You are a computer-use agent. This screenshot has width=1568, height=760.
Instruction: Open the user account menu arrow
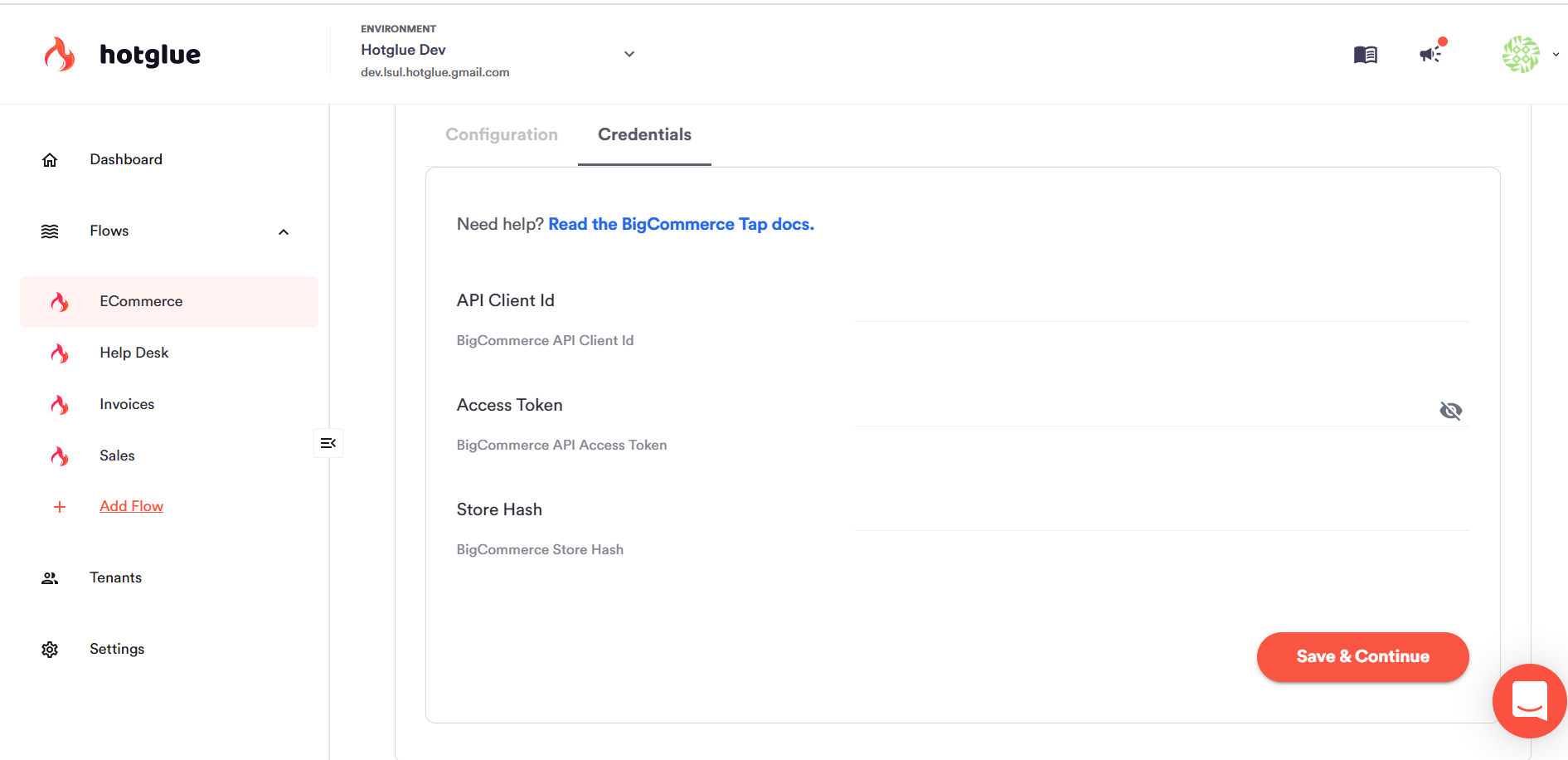point(1556,55)
